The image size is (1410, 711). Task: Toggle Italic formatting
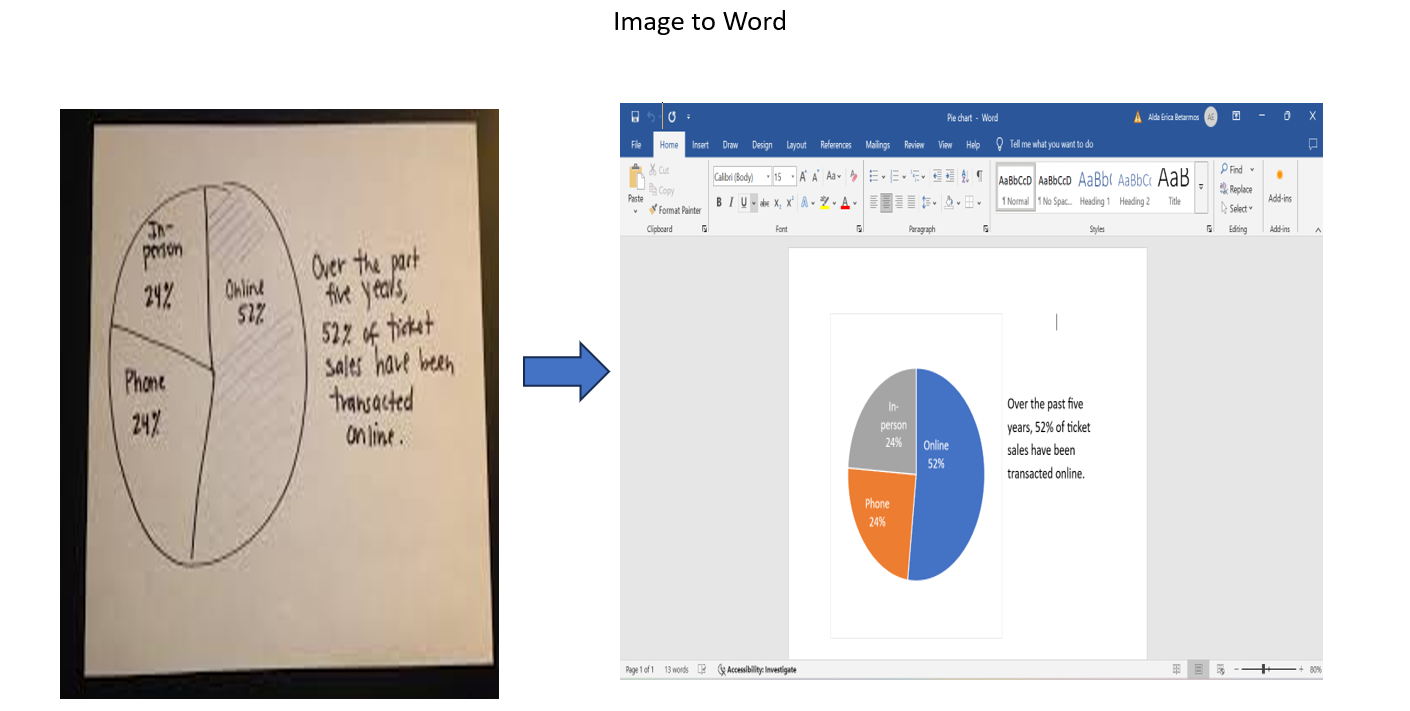coord(730,203)
